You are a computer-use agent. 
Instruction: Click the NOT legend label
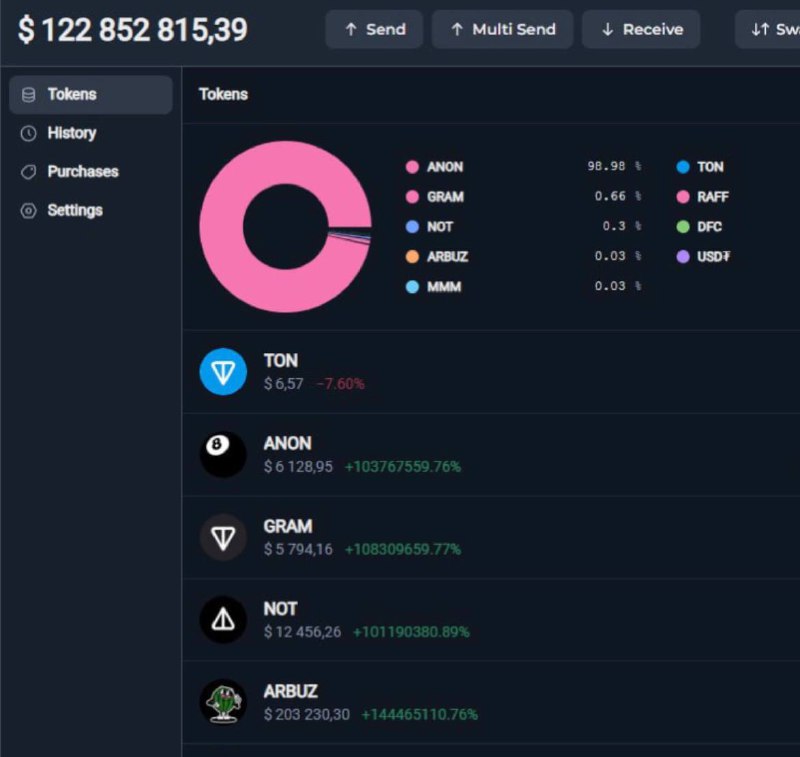[440, 226]
